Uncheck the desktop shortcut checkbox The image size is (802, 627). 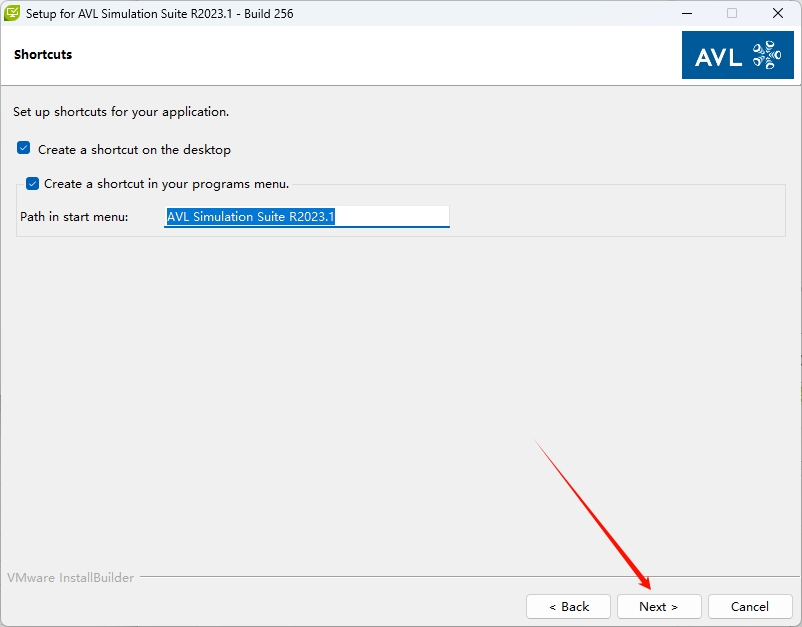coord(24,149)
